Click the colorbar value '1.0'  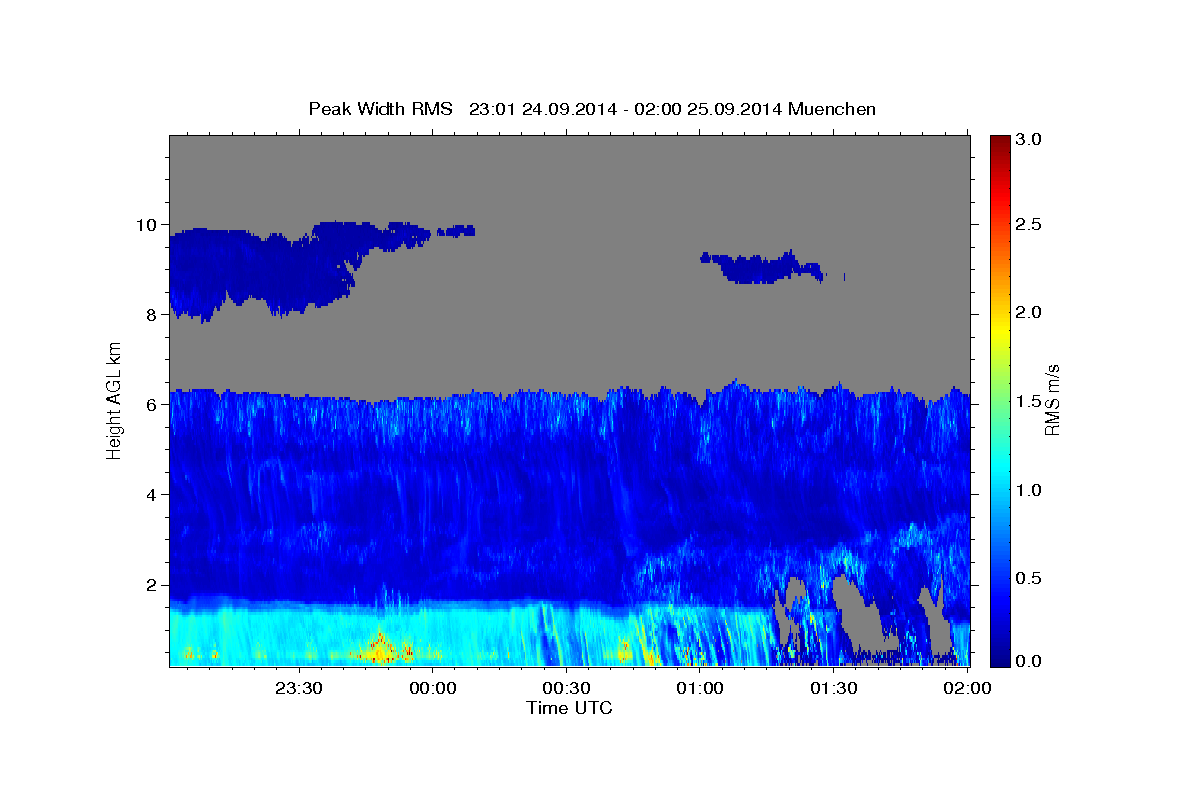[x=1030, y=490]
